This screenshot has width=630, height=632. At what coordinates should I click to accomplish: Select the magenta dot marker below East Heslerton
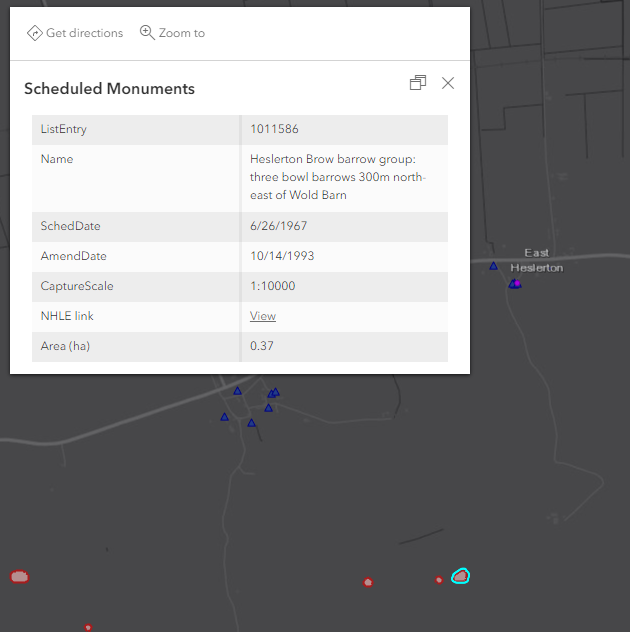point(517,284)
